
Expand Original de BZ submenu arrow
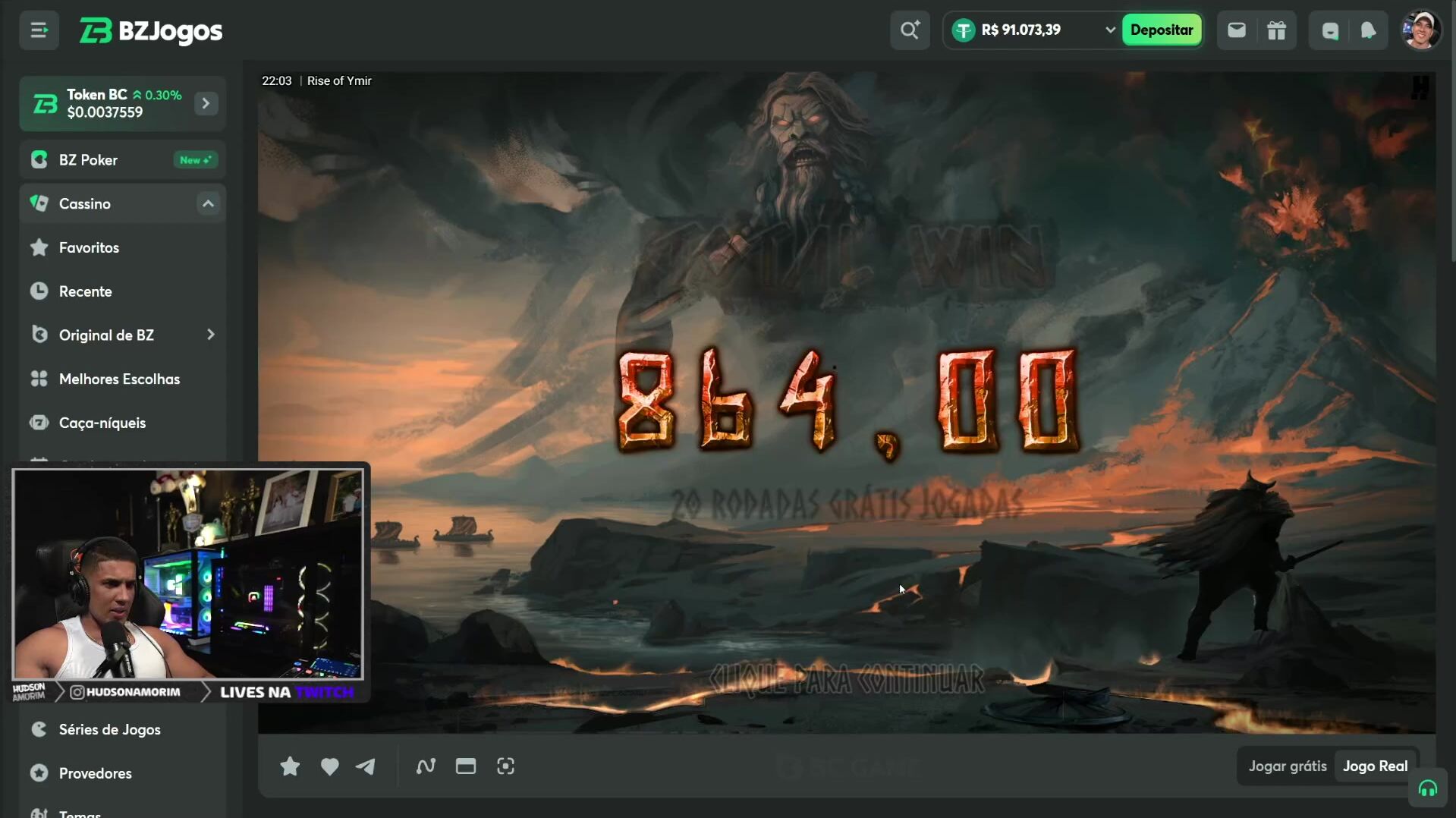(x=210, y=335)
